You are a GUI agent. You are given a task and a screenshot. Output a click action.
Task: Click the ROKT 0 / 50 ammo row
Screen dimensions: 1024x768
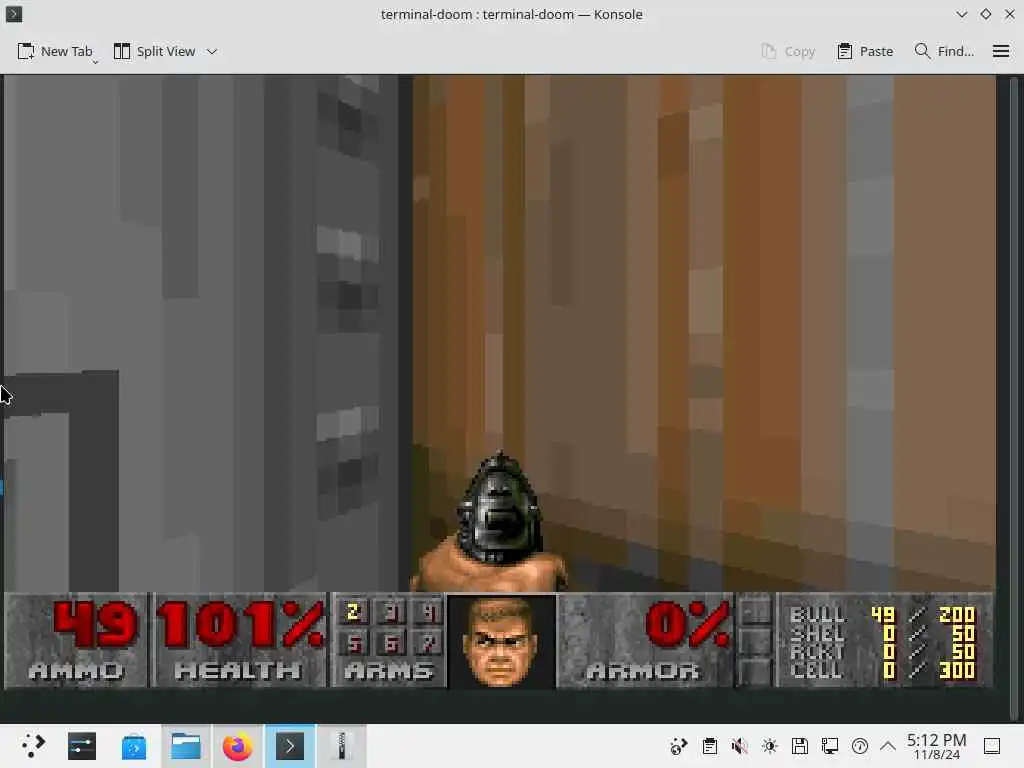(x=882, y=651)
